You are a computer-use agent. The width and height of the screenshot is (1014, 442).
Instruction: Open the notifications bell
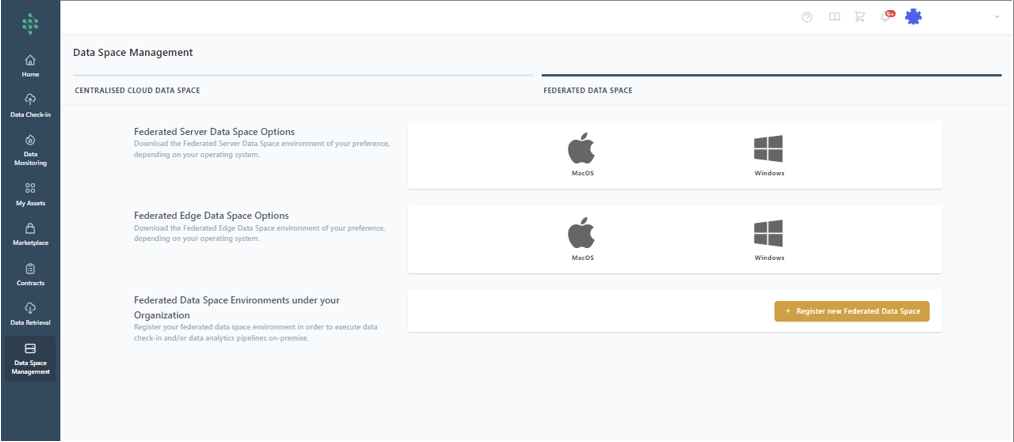(x=886, y=17)
